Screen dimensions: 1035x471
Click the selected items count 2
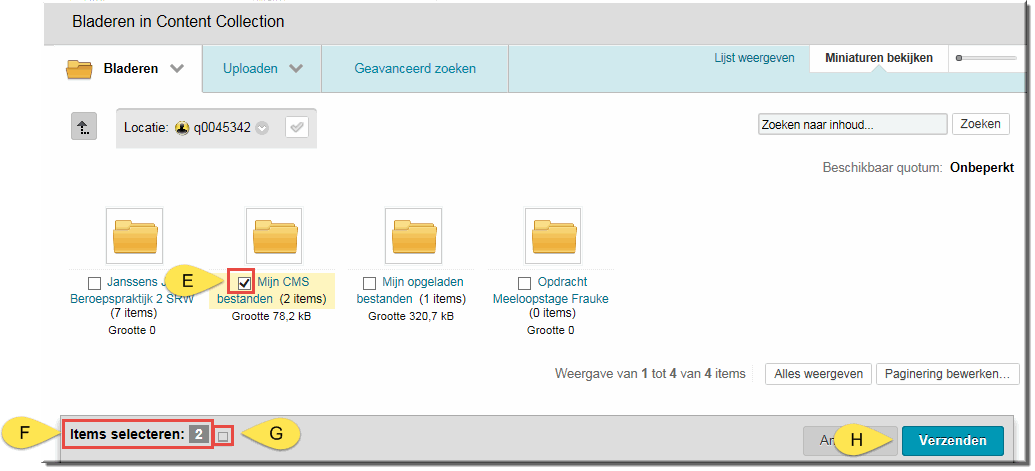199,435
